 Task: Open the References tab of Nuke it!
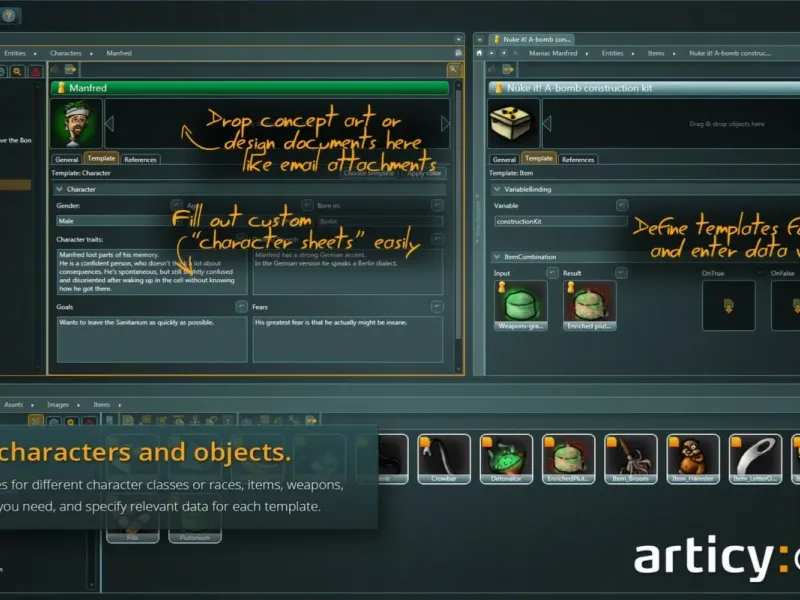(x=578, y=159)
